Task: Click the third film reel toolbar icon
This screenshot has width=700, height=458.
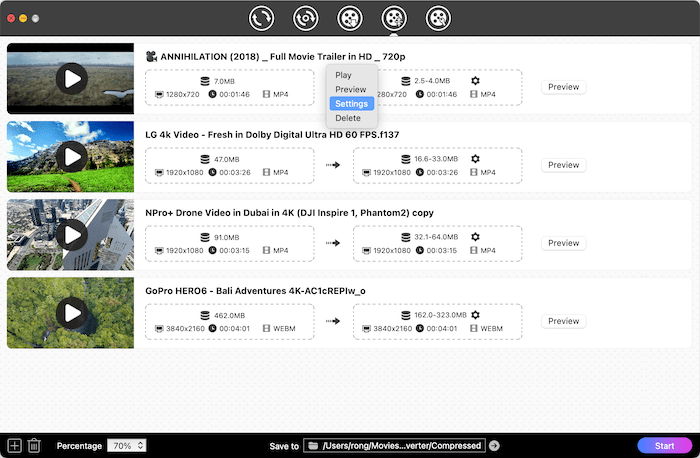Action: pyautogui.click(x=349, y=18)
